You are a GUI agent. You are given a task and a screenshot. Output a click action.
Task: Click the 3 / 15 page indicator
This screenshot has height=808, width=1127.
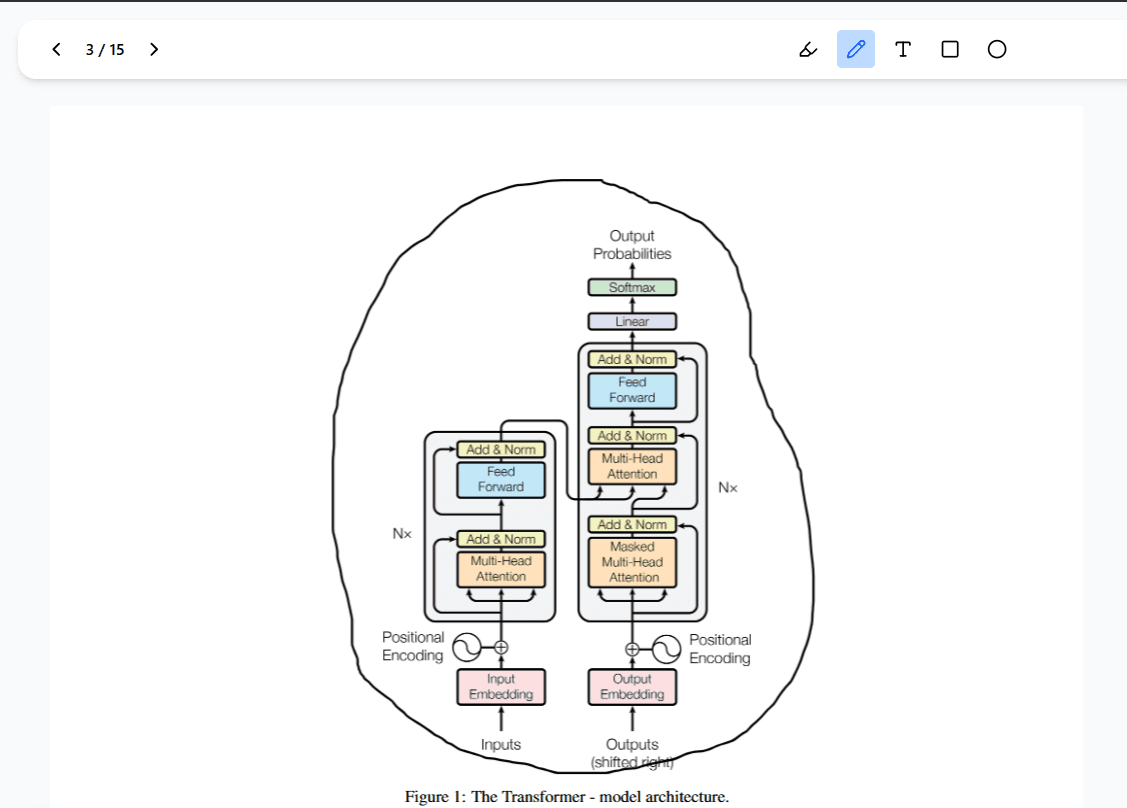tap(105, 49)
